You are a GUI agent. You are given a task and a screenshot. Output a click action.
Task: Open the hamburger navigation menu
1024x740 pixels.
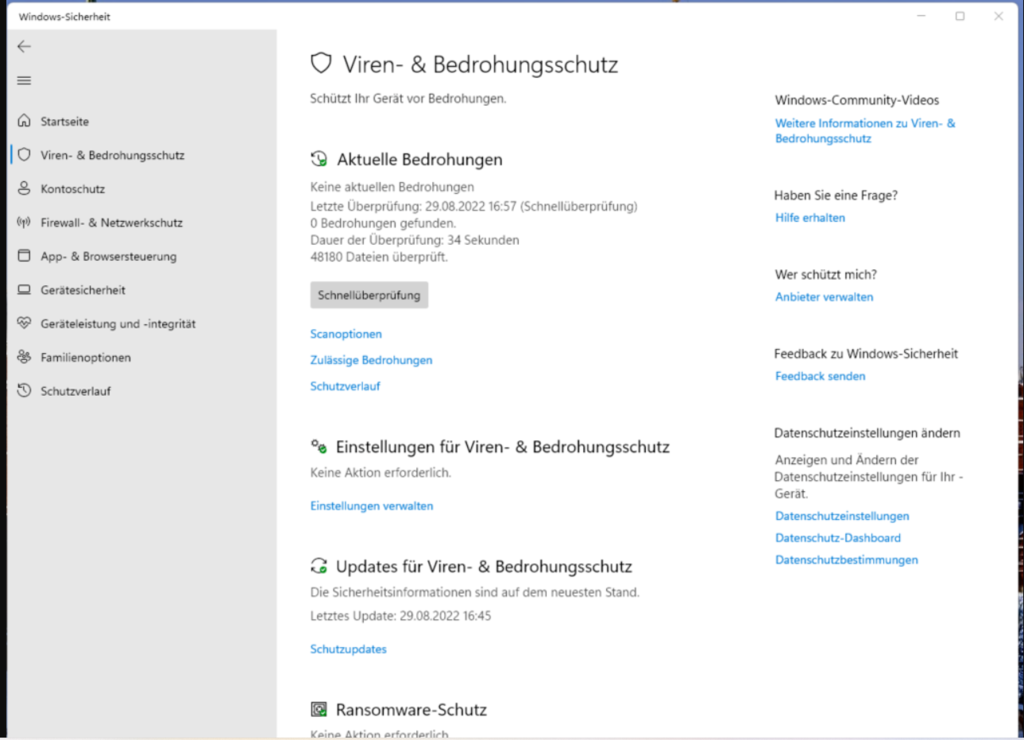24,80
